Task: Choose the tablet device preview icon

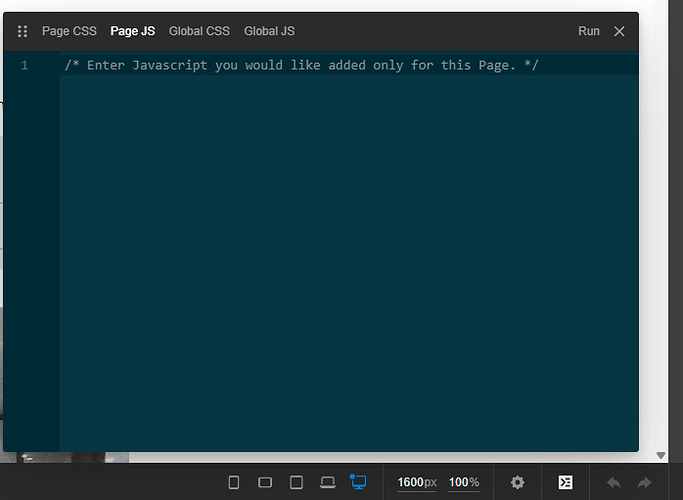Action: coord(296,482)
